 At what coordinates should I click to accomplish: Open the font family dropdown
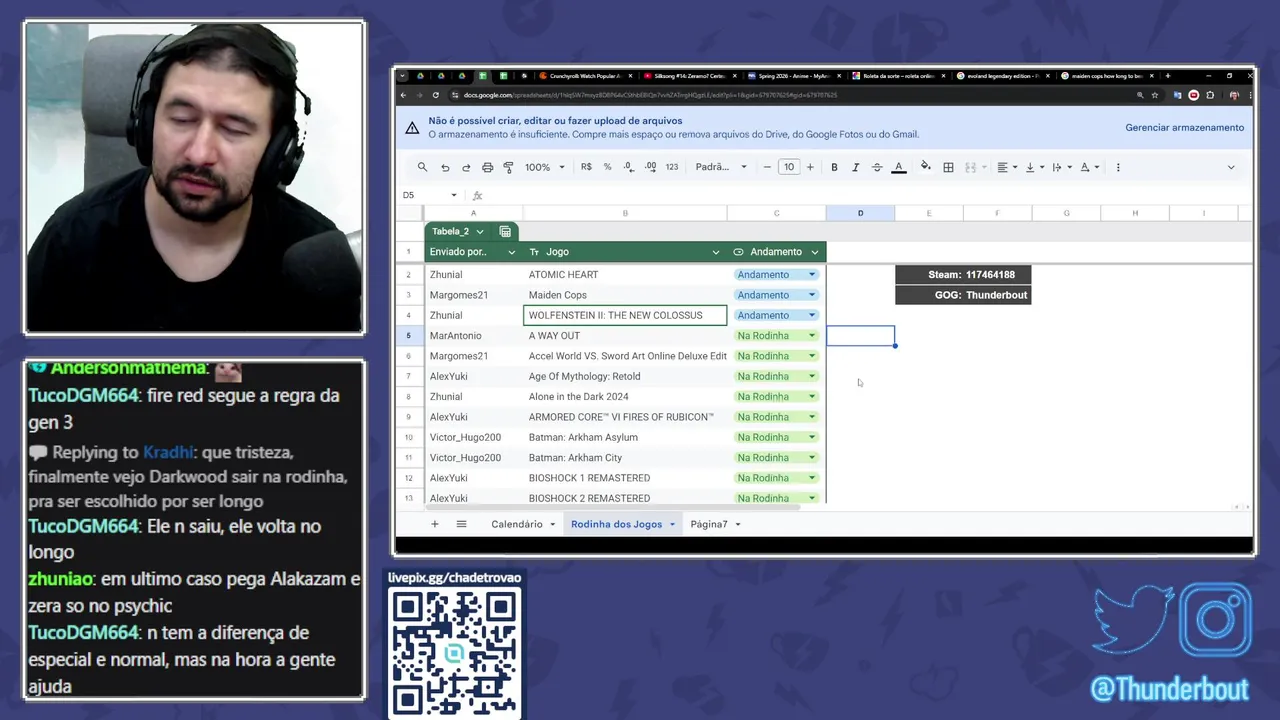(x=721, y=167)
